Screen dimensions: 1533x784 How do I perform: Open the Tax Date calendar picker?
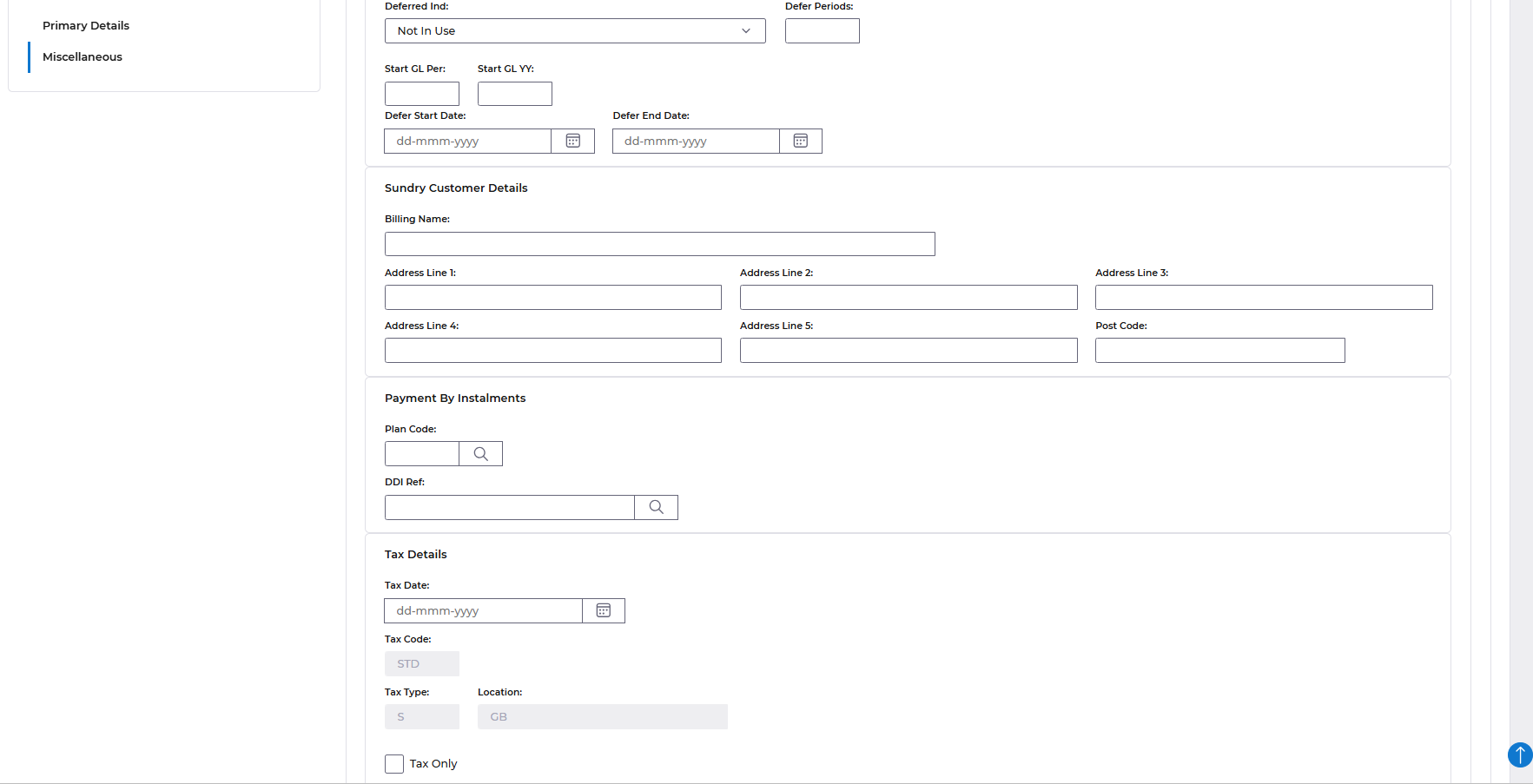tap(604, 610)
